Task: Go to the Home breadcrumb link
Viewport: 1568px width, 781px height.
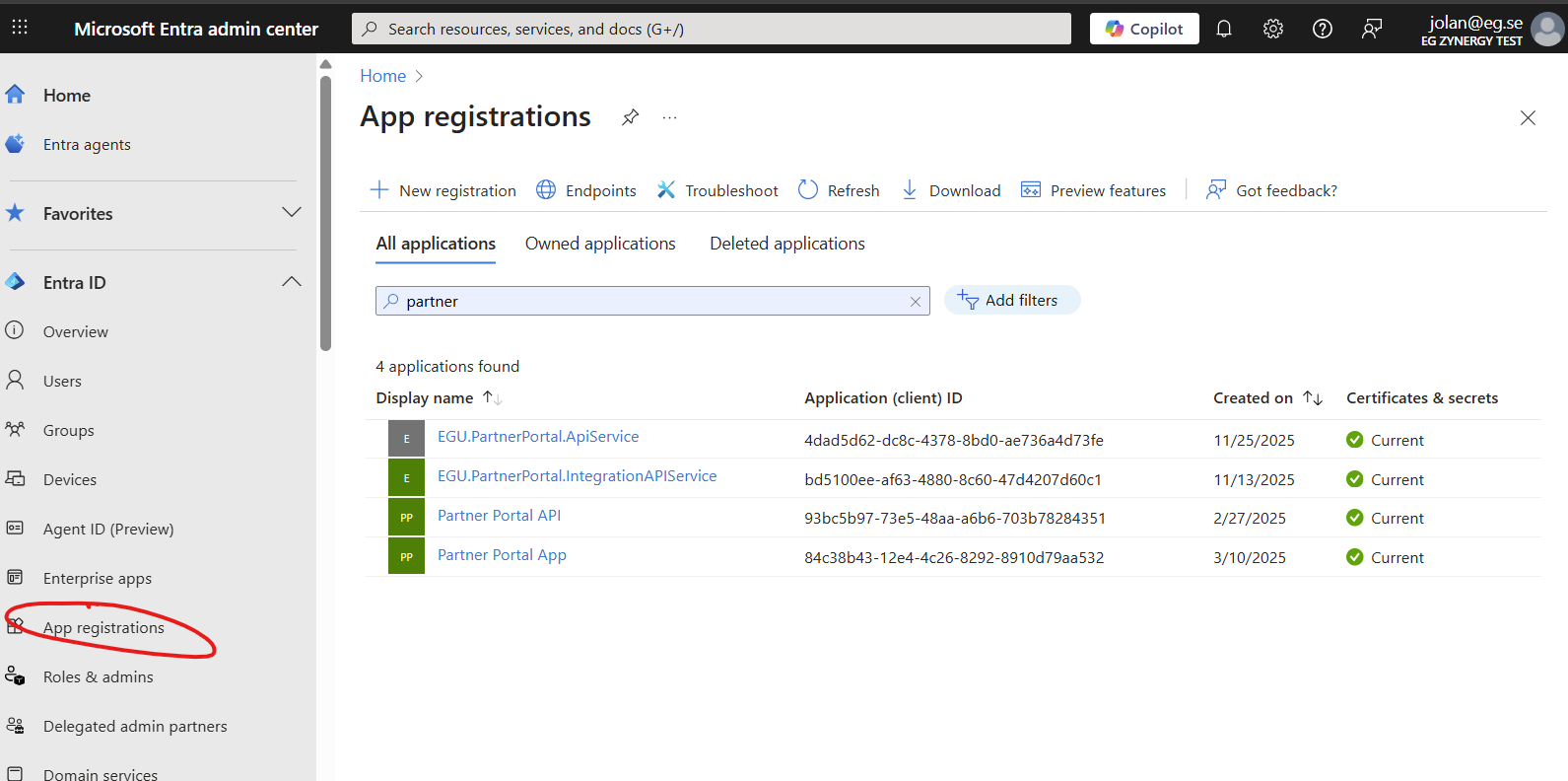Action: (x=383, y=76)
